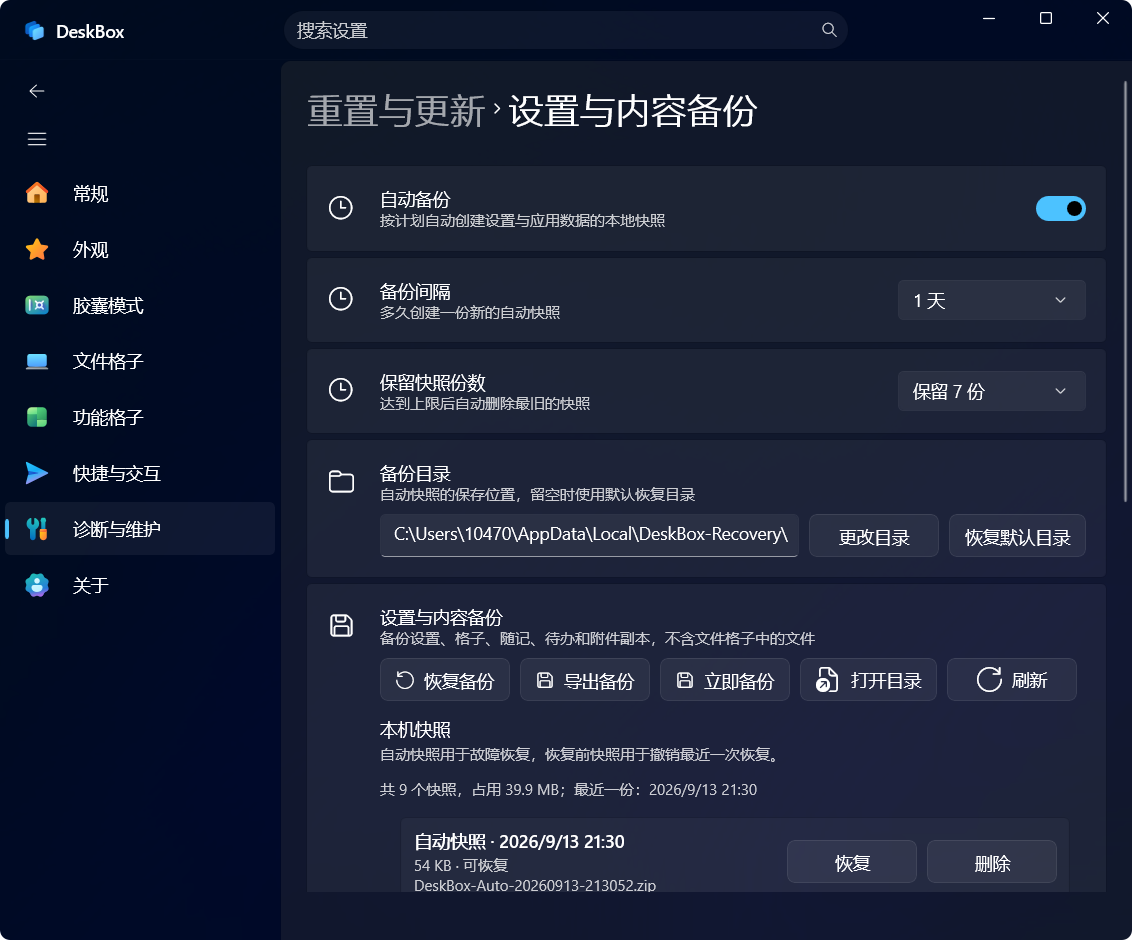This screenshot has width=1132, height=940.
Task: Click the blue folder icon beside 文件格子
Action: [37, 361]
